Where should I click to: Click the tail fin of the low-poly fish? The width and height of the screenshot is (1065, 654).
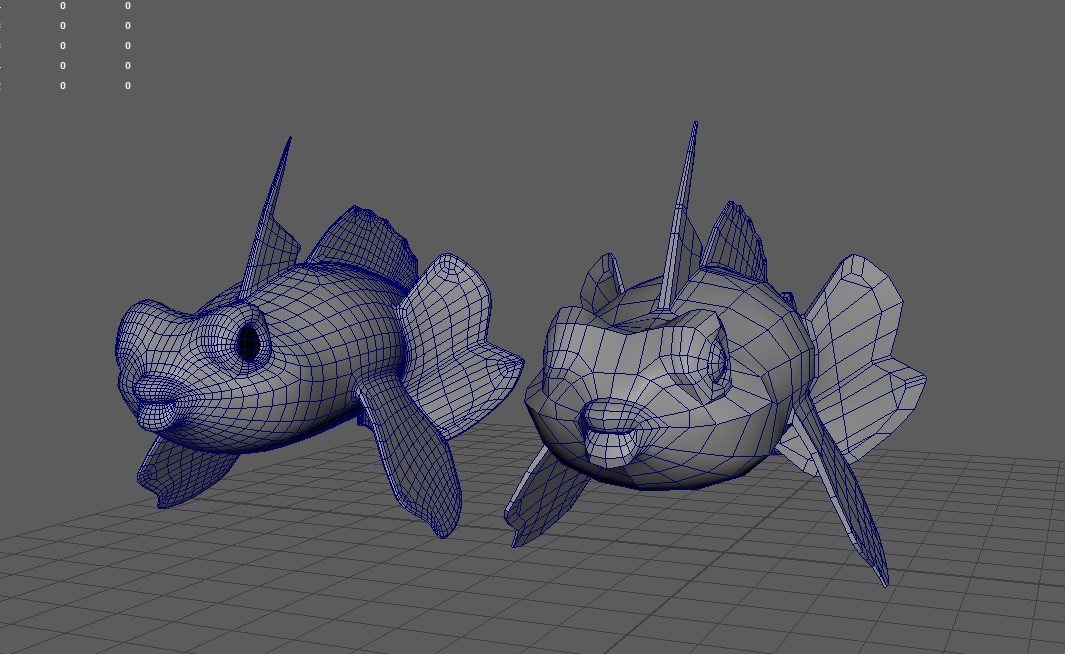(863, 360)
